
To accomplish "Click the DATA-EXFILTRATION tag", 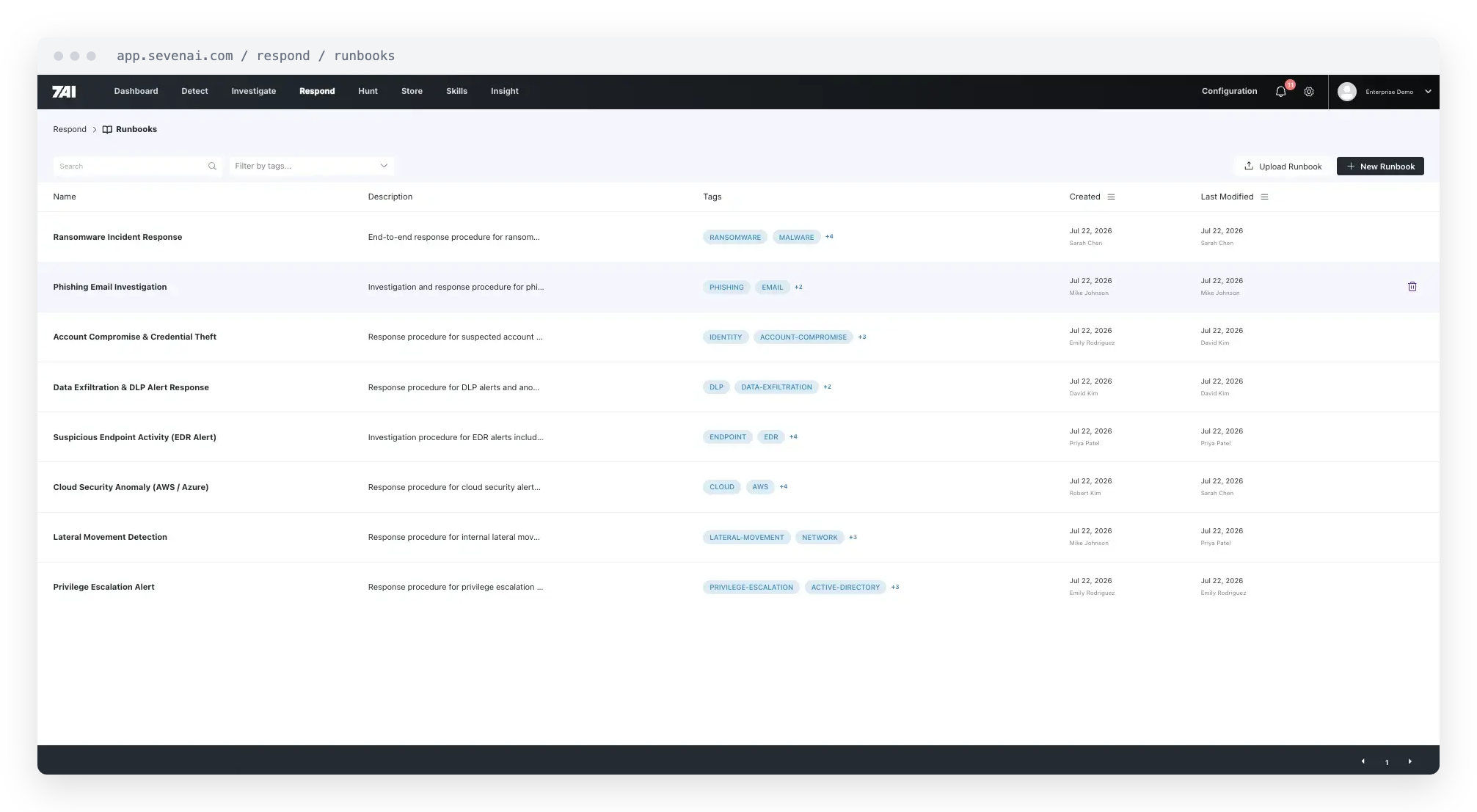I will [x=776, y=387].
